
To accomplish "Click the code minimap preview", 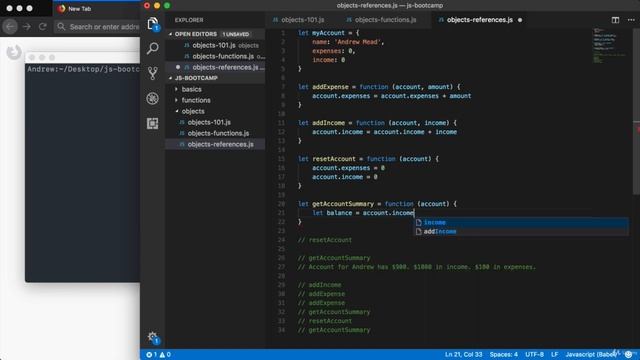I will (608, 46).
